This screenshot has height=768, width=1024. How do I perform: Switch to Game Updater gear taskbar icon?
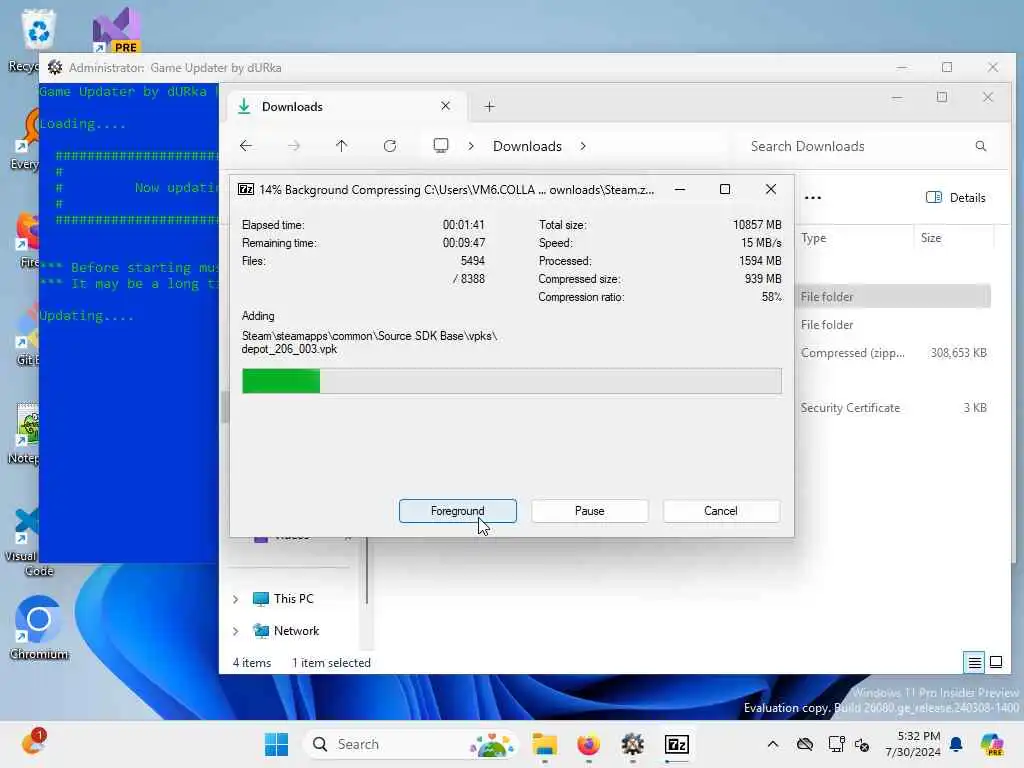pos(632,744)
